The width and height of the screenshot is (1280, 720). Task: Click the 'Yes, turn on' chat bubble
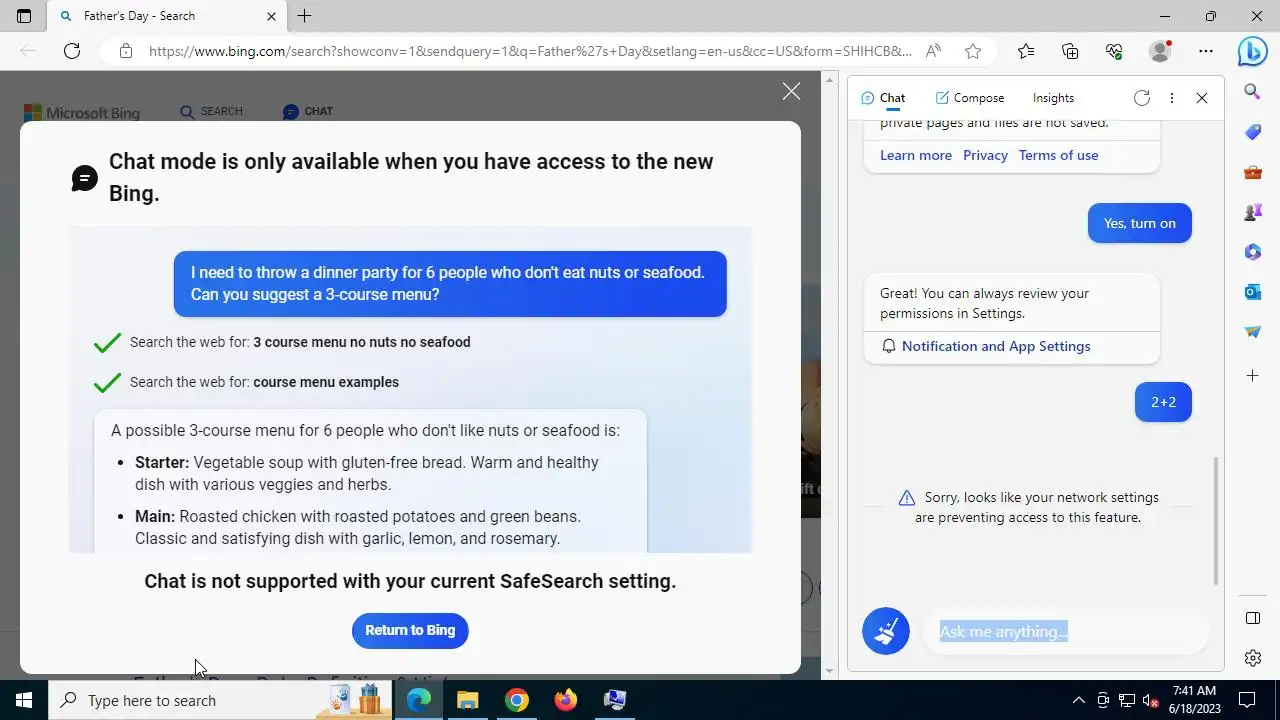pos(1140,223)
